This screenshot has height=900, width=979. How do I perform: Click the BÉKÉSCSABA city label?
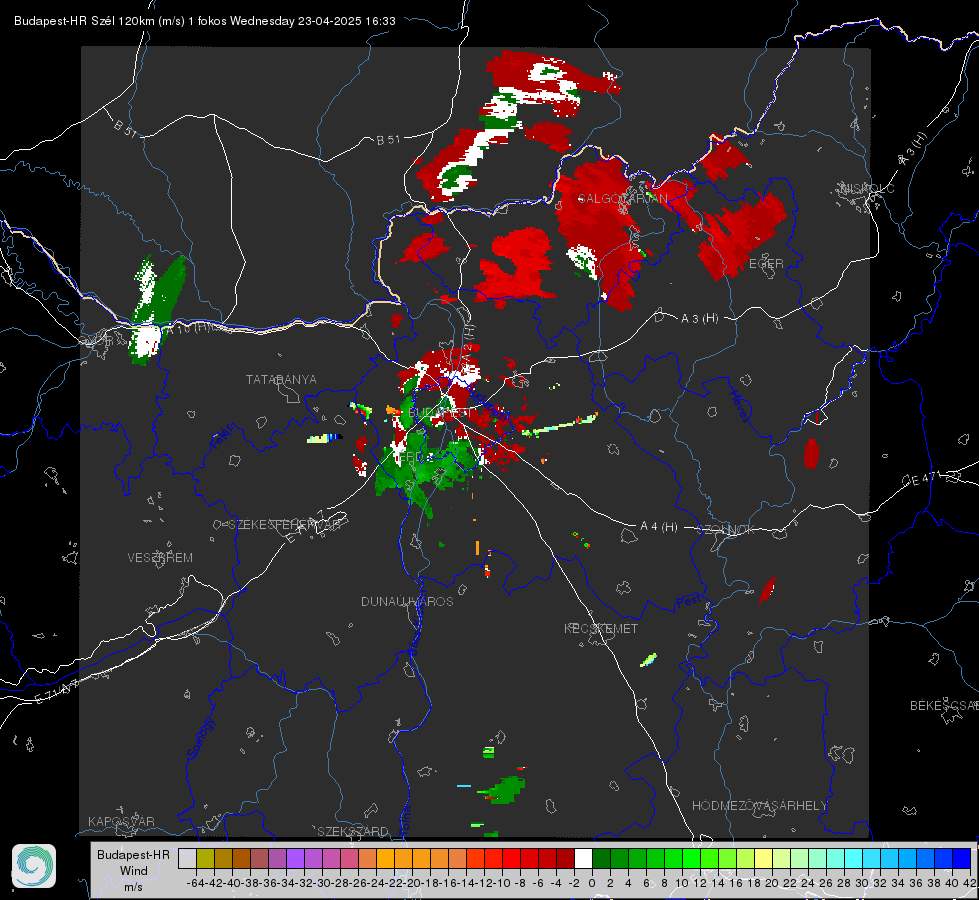(944, 705)
